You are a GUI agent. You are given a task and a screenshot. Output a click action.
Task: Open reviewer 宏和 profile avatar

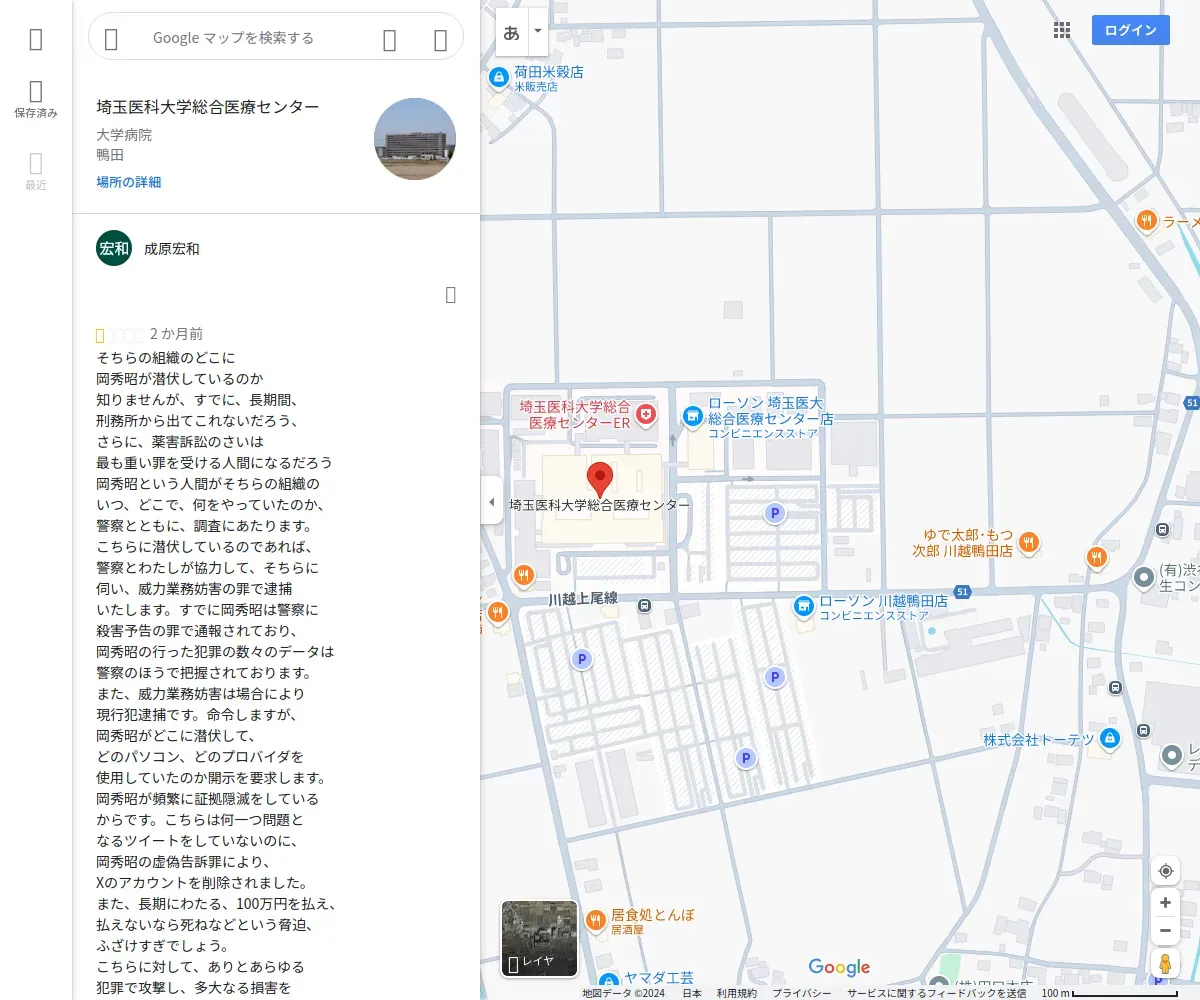tap(114, 248)
